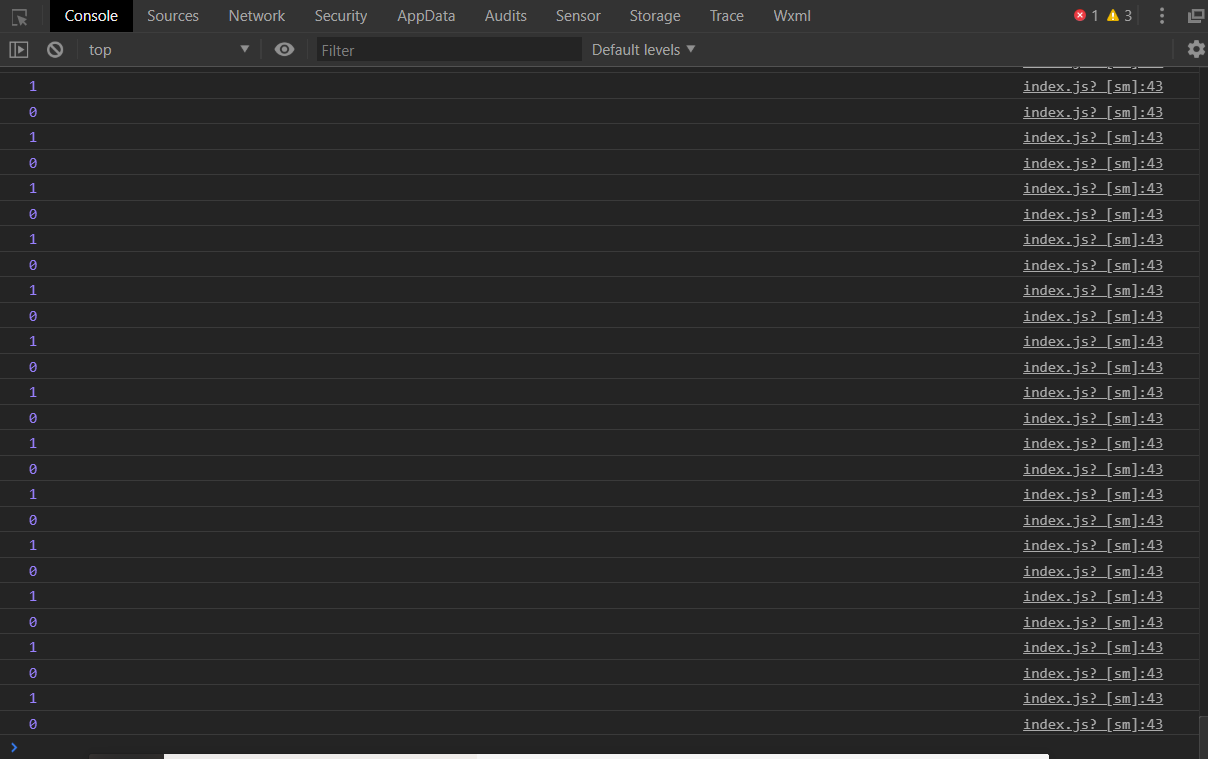Toggle the live expression eye icon

[285, 49]
